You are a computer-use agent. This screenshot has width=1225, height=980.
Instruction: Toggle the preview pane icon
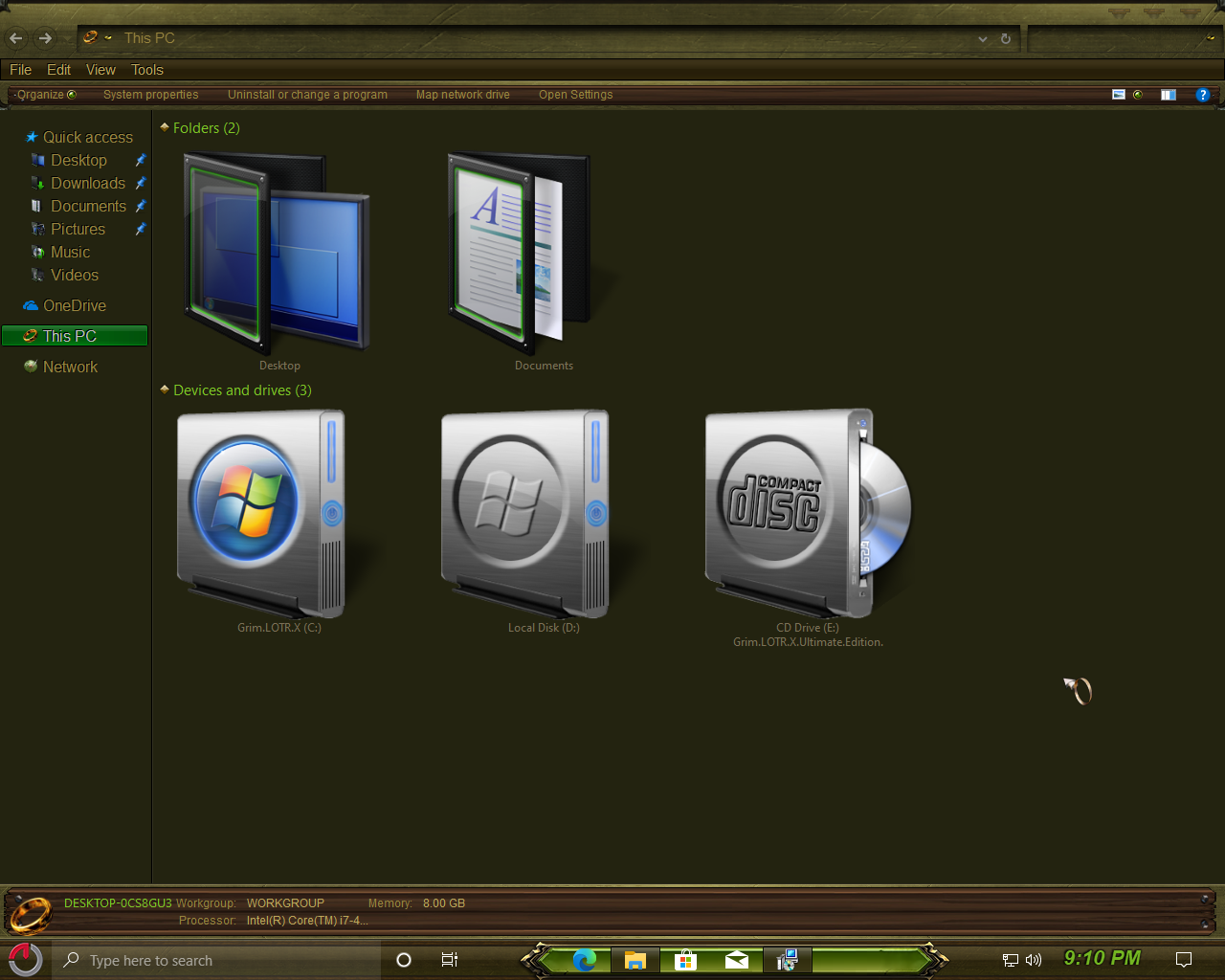coord(1169,95)
